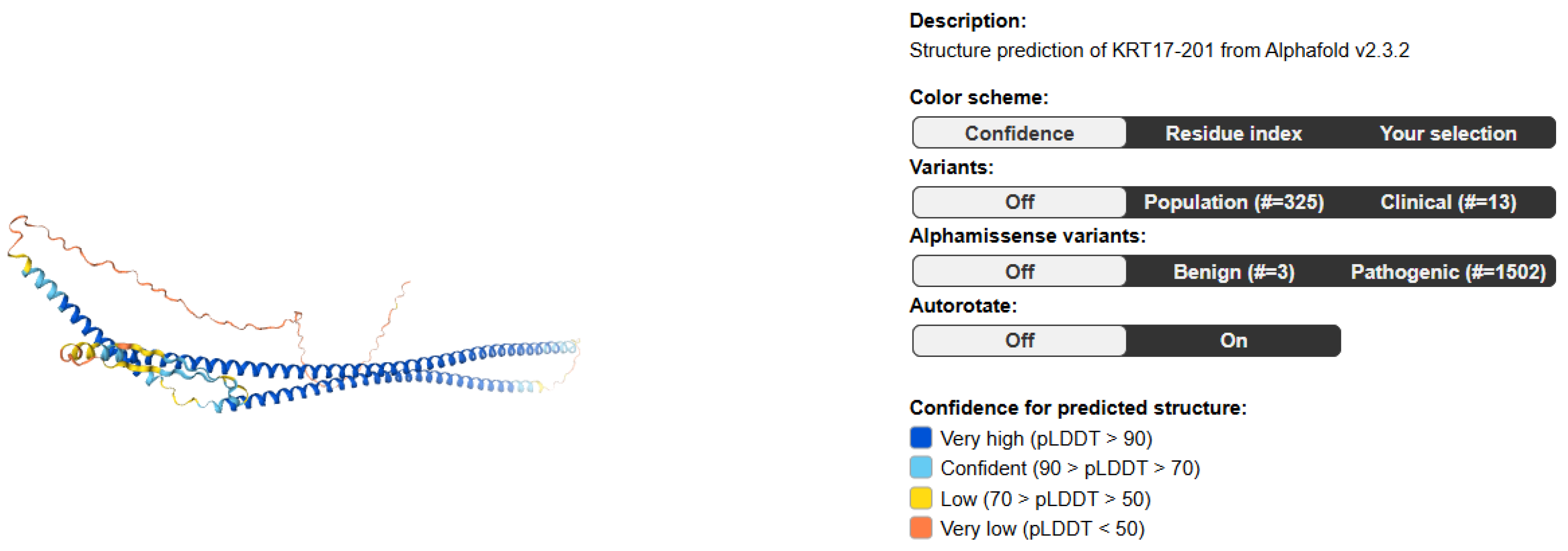Show Pathogenic (#=1502) Alphamissense variants
This screenshot has width=1568, height=551.
[x=1448, y=271]
